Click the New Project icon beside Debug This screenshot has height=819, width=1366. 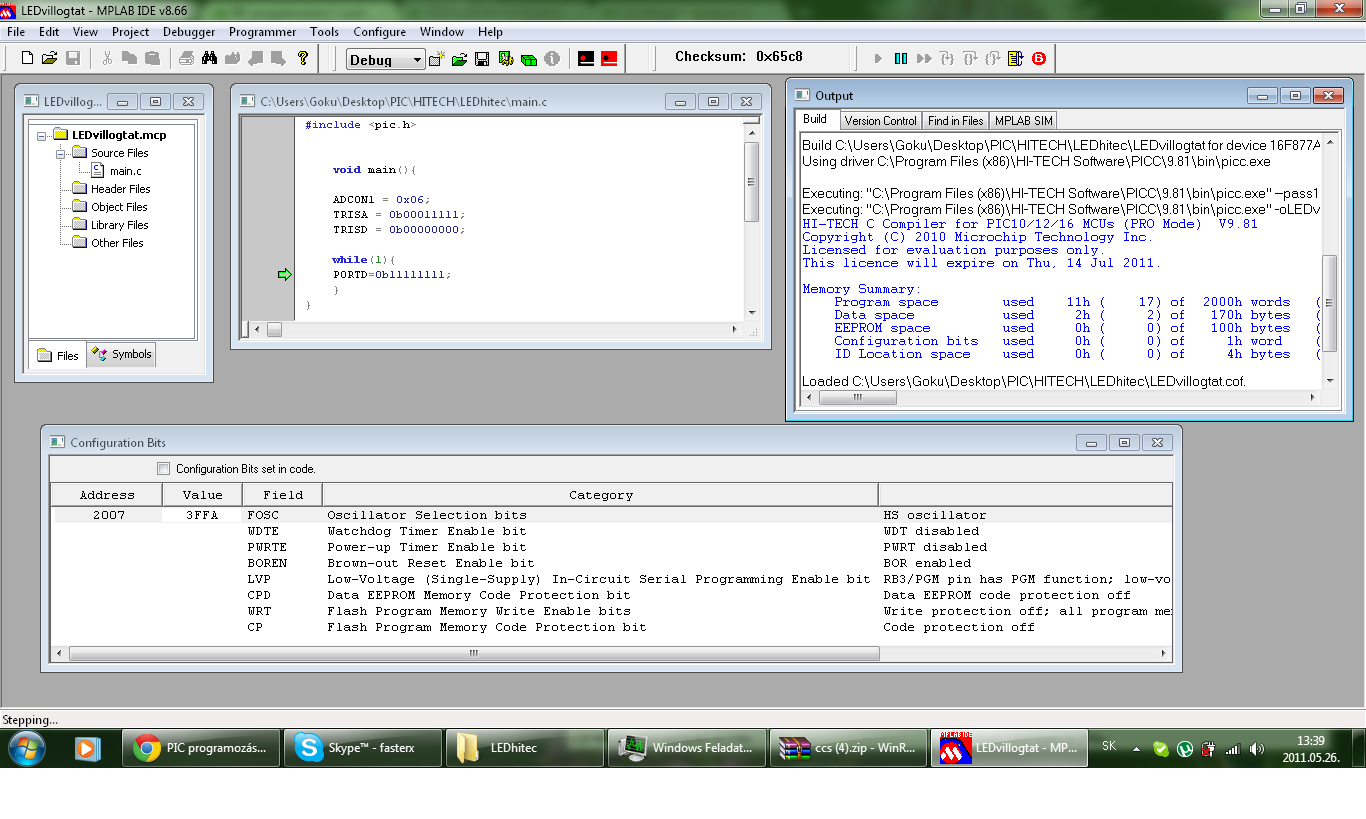pyautogui.click(x=436, y=60)
